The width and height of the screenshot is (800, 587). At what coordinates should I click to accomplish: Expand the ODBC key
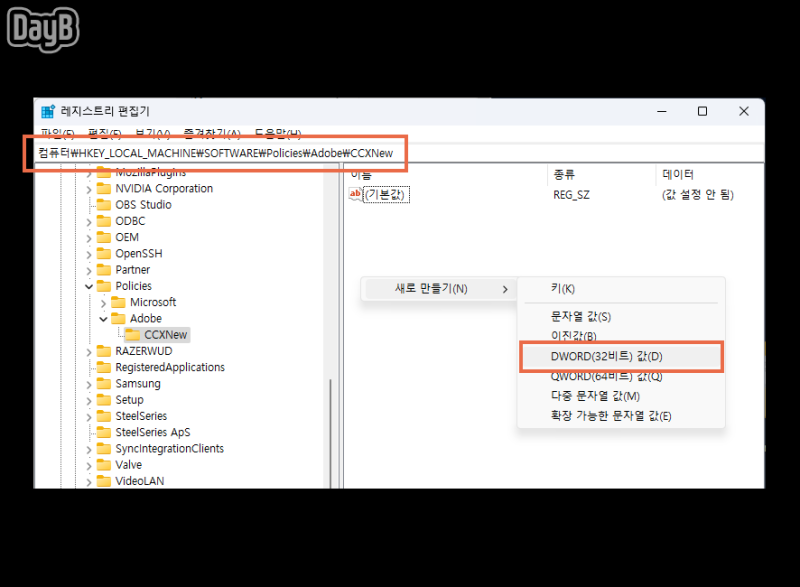[89, 222]
